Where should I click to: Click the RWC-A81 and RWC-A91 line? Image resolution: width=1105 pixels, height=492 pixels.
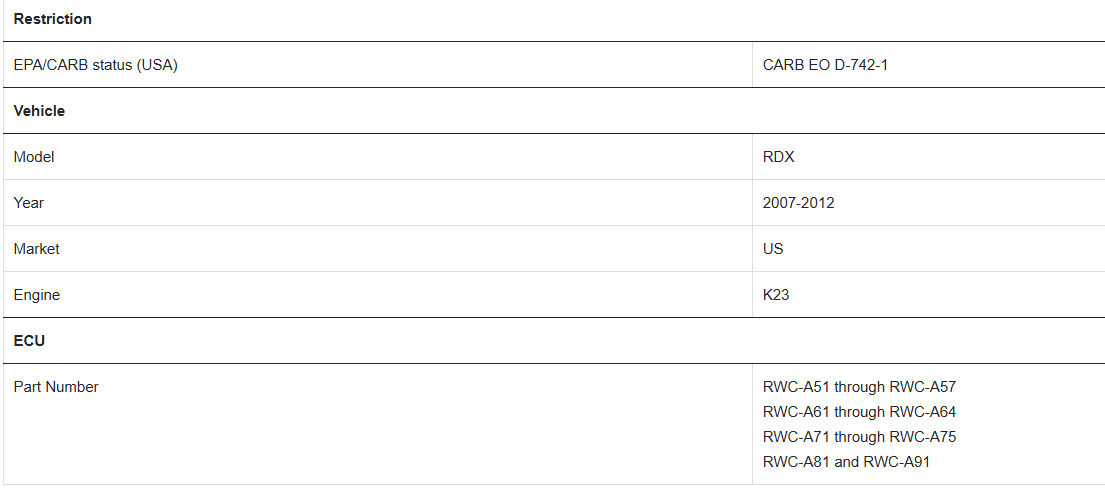point(846,462)
